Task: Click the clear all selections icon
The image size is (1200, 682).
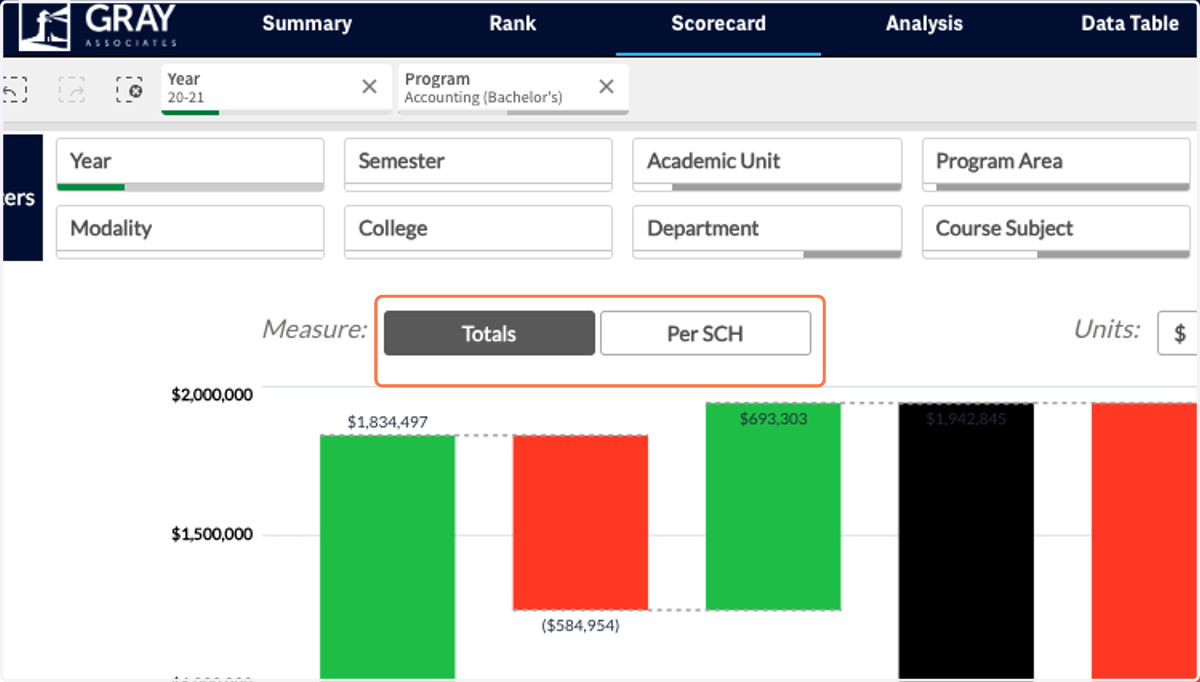Action: tap(130, 89)
